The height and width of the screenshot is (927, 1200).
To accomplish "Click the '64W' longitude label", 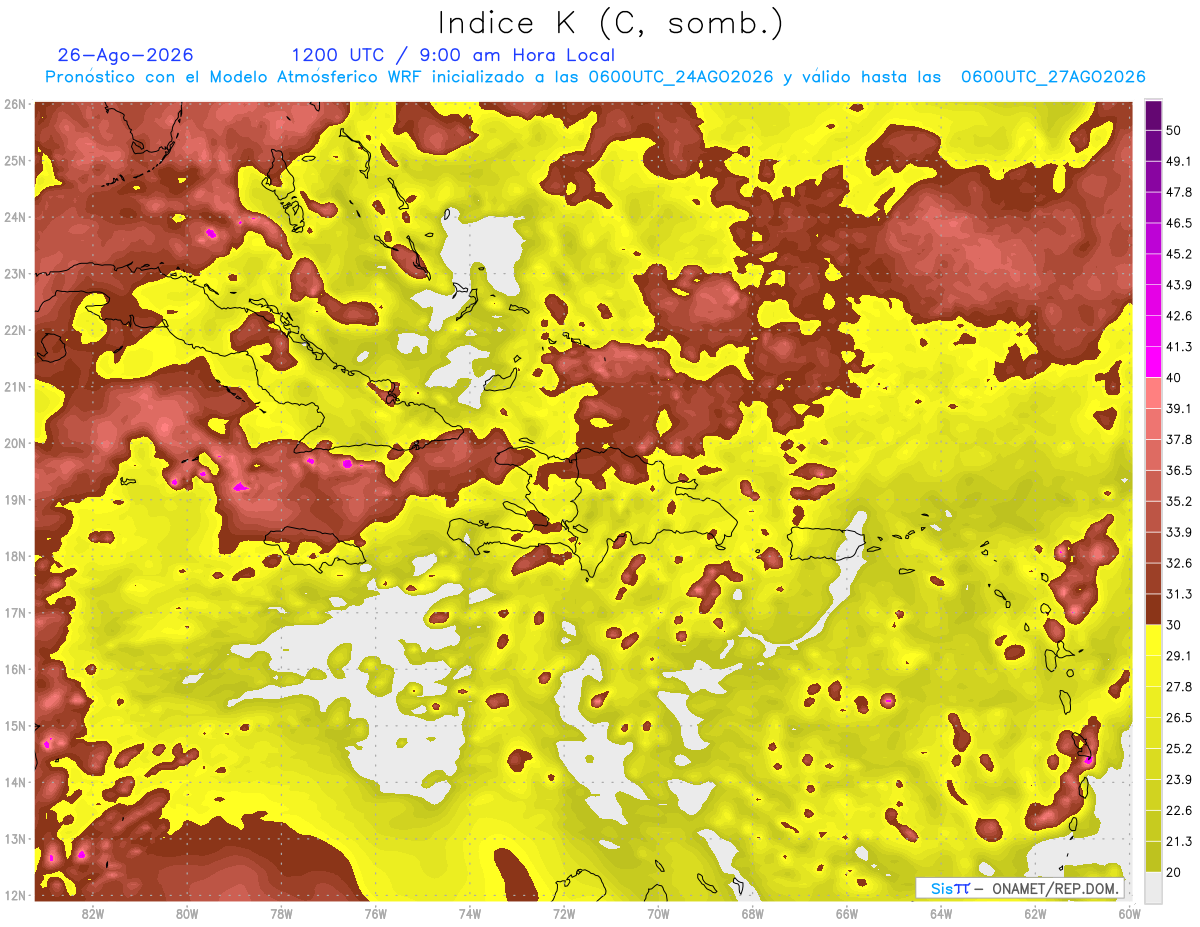I will 941,913.
